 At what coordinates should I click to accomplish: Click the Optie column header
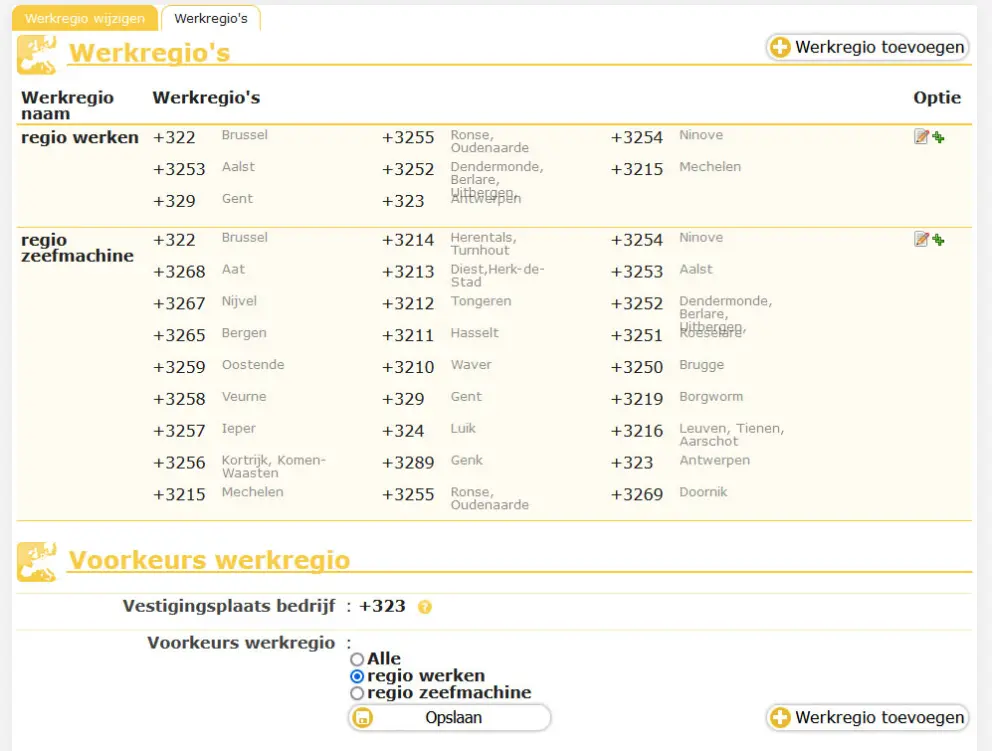pos(937,98)
